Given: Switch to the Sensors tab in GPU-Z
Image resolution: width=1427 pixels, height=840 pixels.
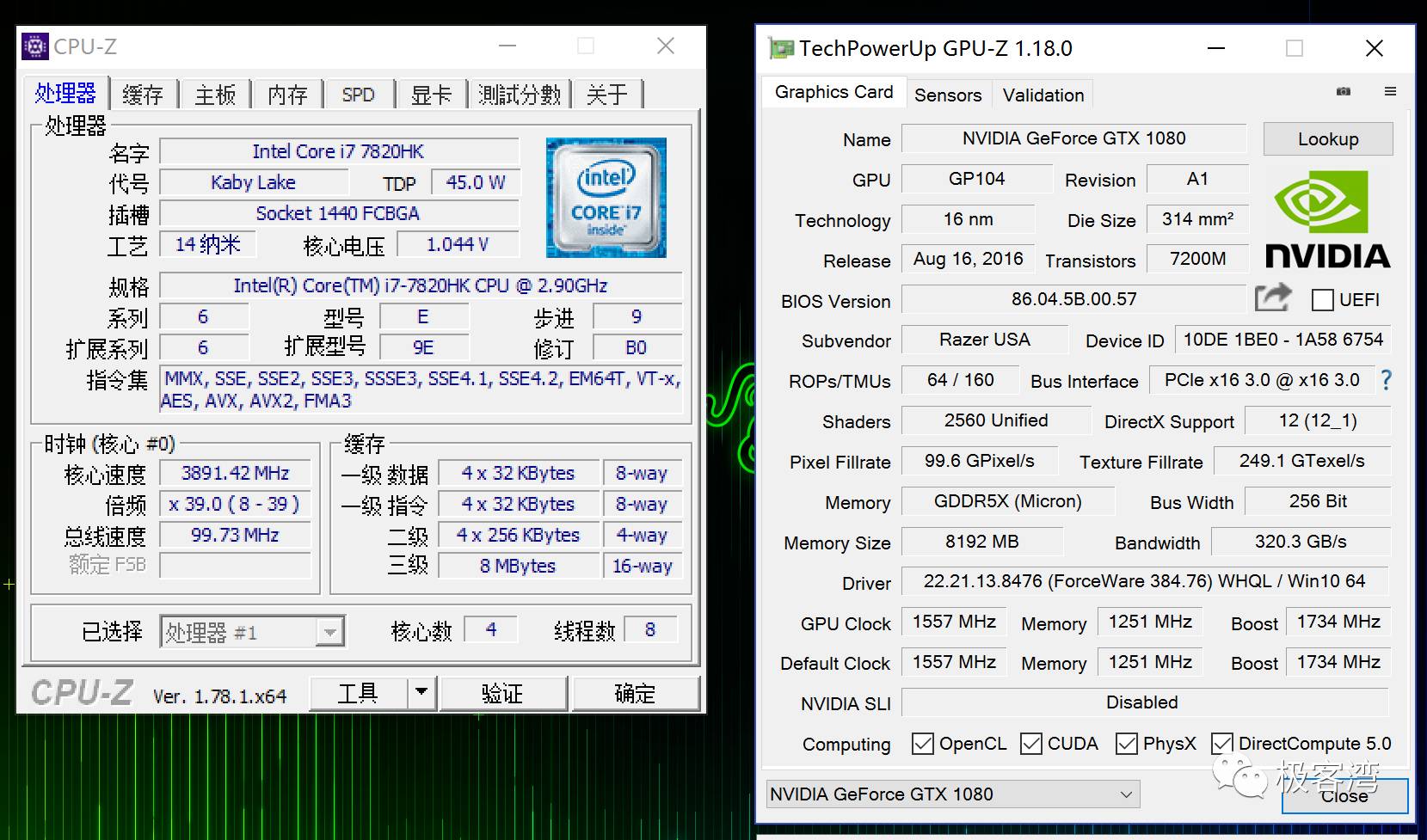Looking at the screenshot, I should tap(947, 95).
